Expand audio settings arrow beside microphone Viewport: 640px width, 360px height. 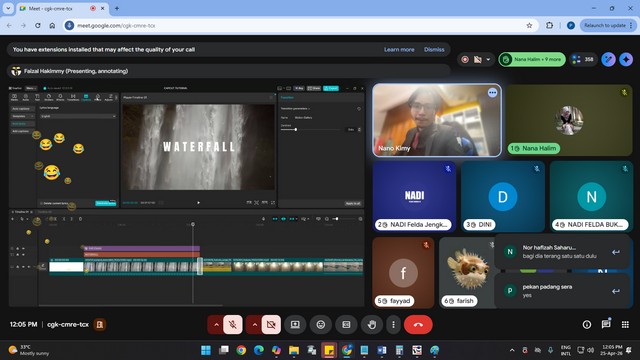click(x=216, y=324)
